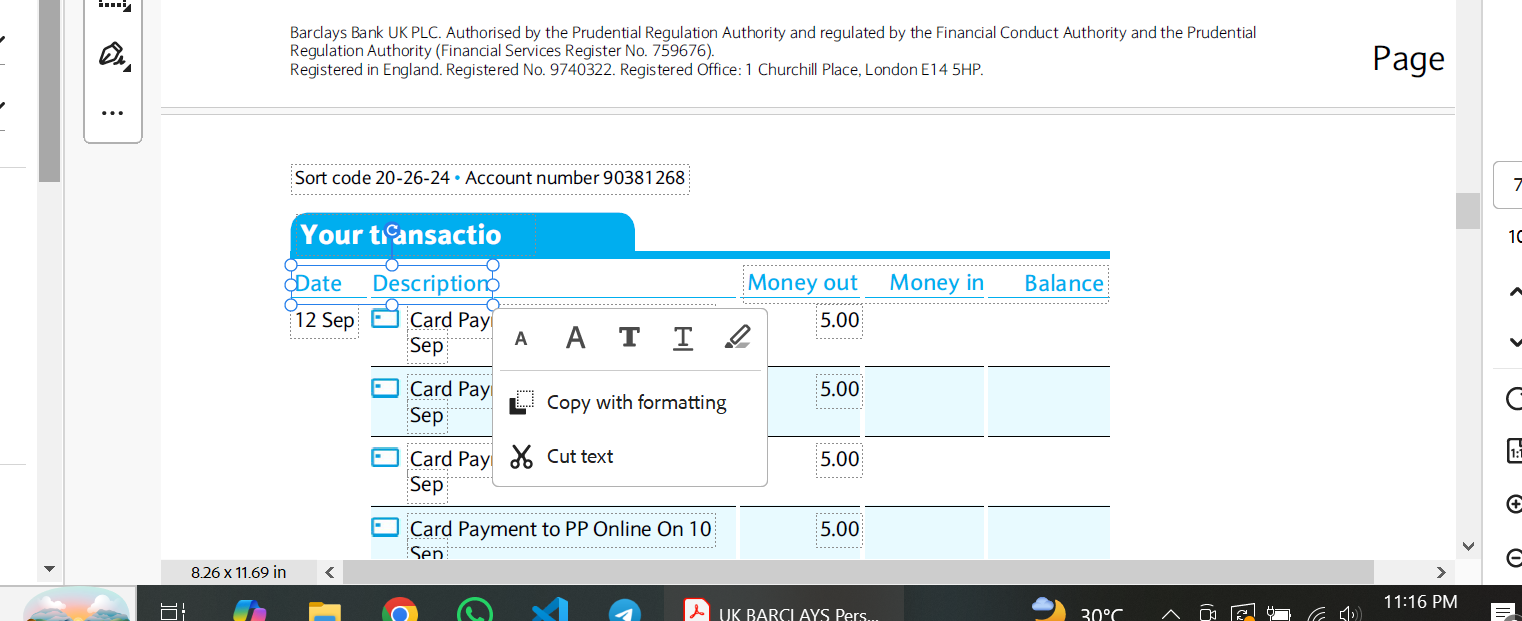Open the 11:16 PM clock in taskbar
The image size is (1522, 621).
[1419, 602]
